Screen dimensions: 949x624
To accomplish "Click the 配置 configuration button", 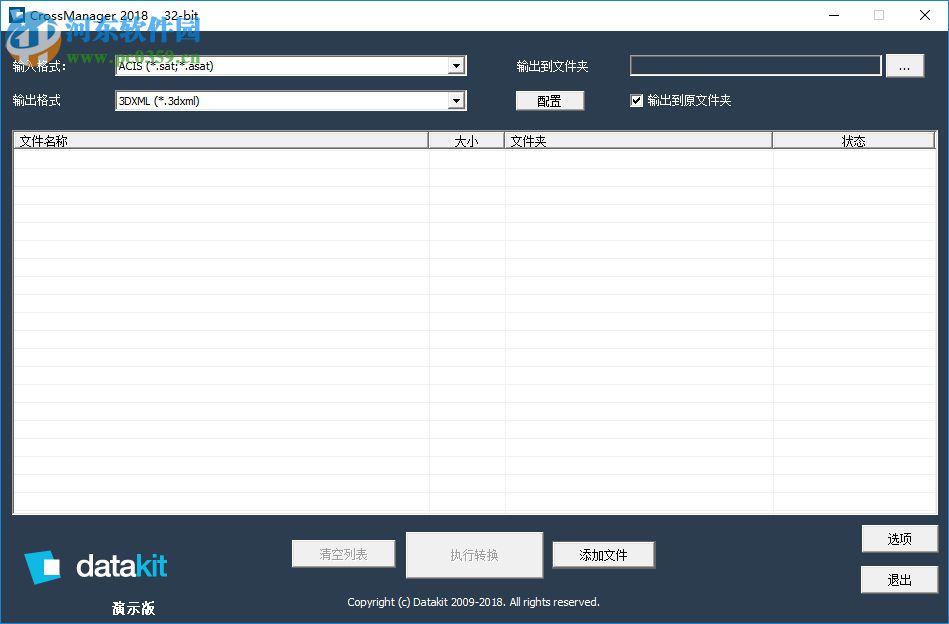I will 550,100.
